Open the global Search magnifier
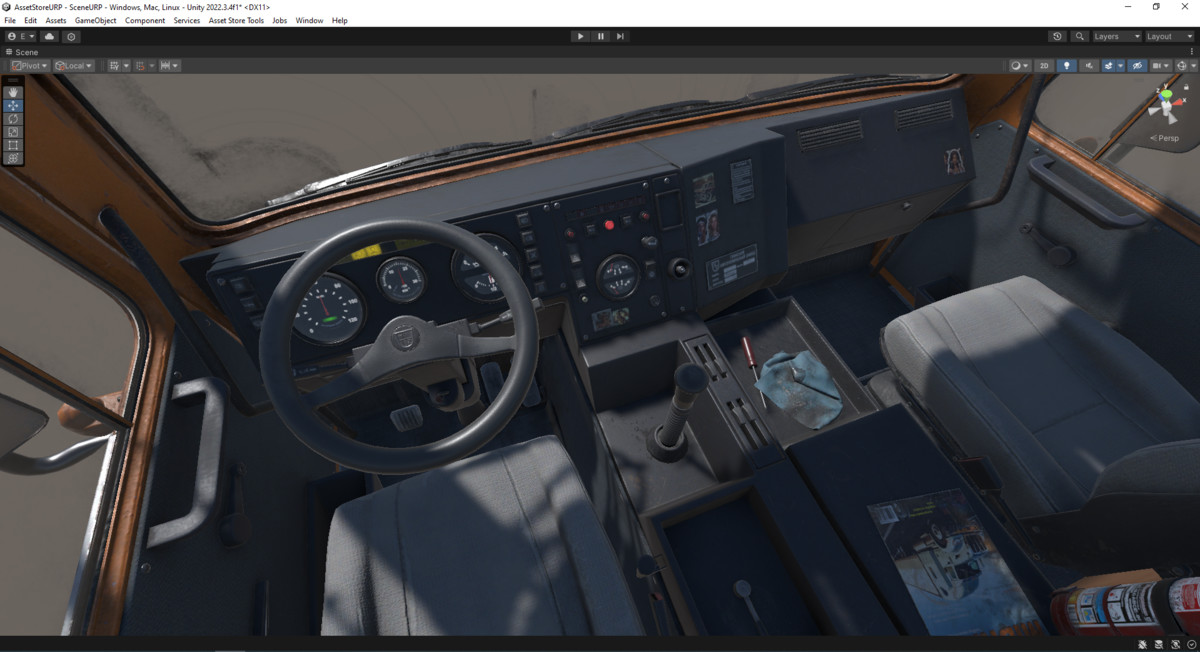This screenshot has width=1200, height=652. (1079, 36)
